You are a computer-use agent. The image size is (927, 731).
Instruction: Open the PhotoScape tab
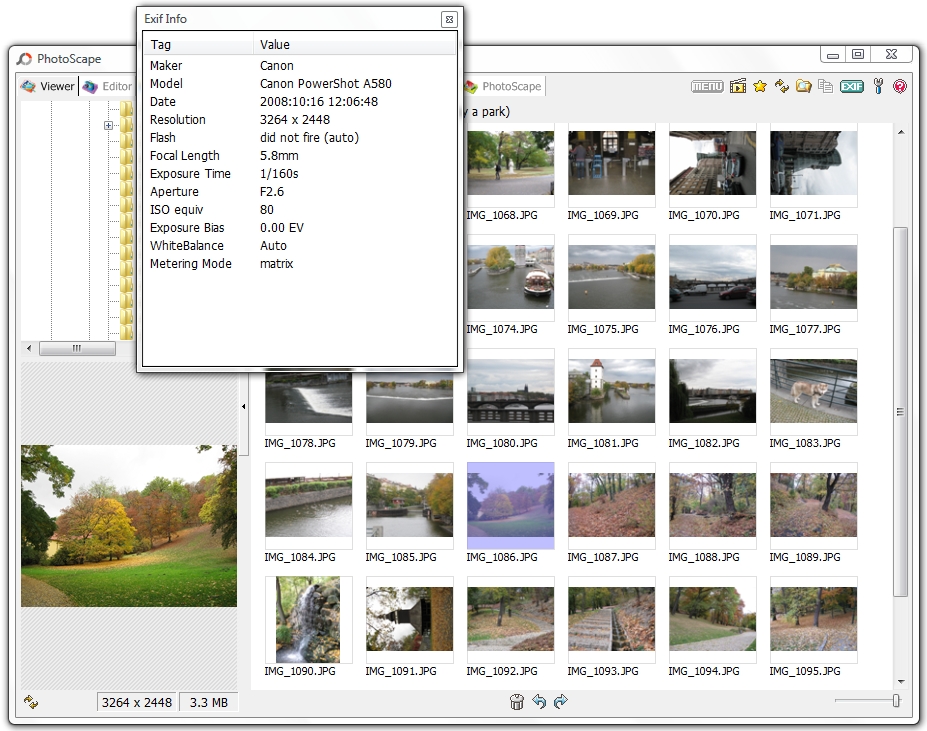pyautogui.click(x=503, y=86)
